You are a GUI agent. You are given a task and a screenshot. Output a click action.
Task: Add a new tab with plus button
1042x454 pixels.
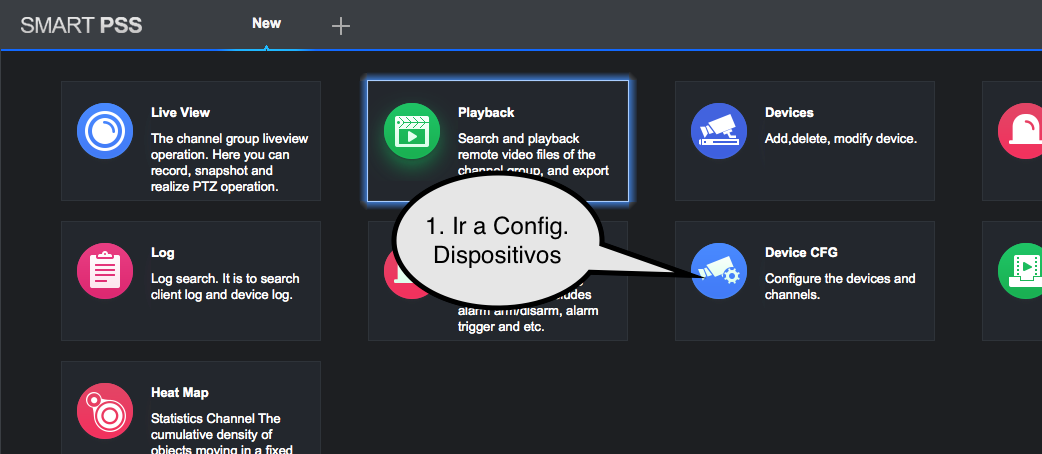click(x=341, y=27)
